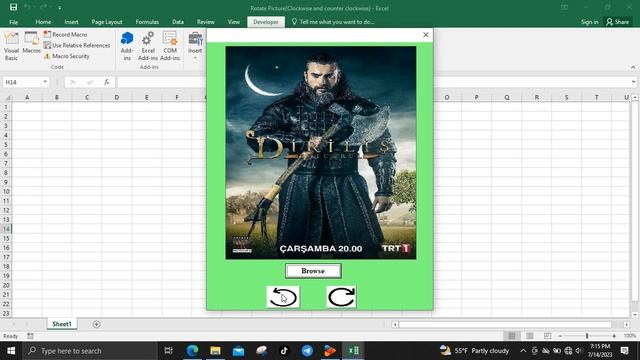The height and width of the screenshot is (360, 640).
Task: Open the Formulas tab
Action: click(147, 22)
